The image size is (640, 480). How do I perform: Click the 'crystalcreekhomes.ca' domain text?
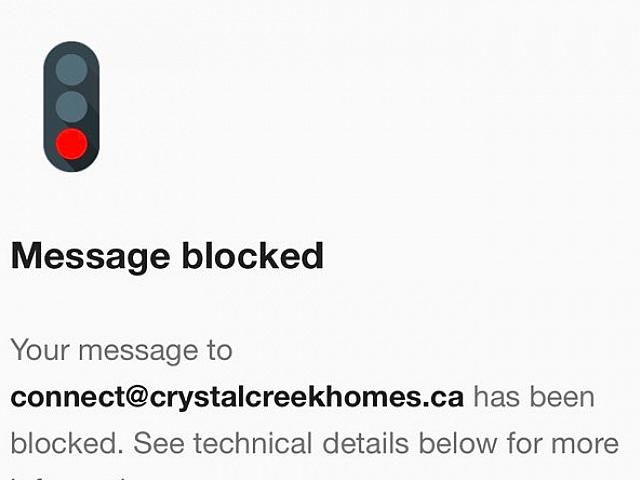coord(307,398)
